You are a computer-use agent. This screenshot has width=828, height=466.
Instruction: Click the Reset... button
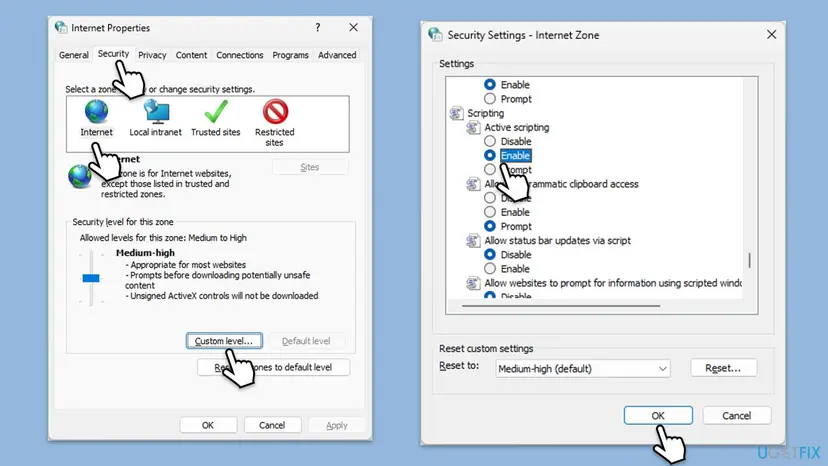[x=723, y=368]
